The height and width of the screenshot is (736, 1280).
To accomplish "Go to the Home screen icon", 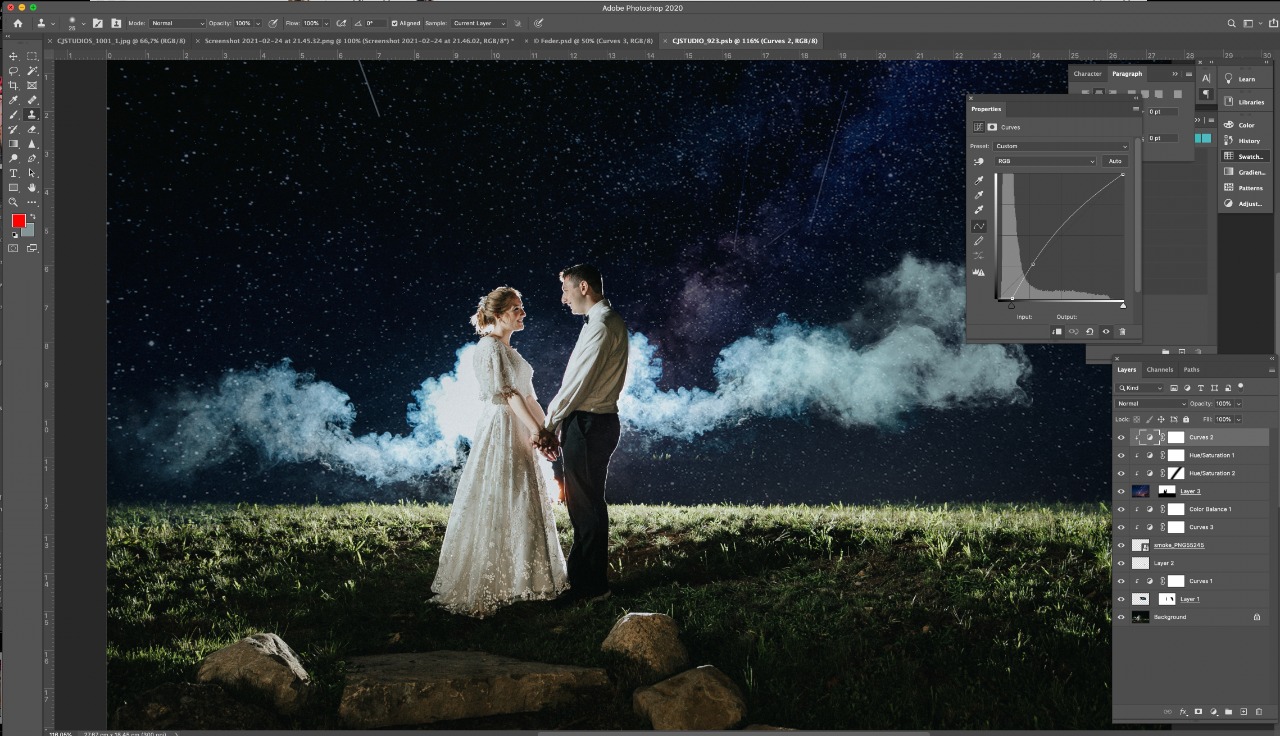I will tap(17, 23).
